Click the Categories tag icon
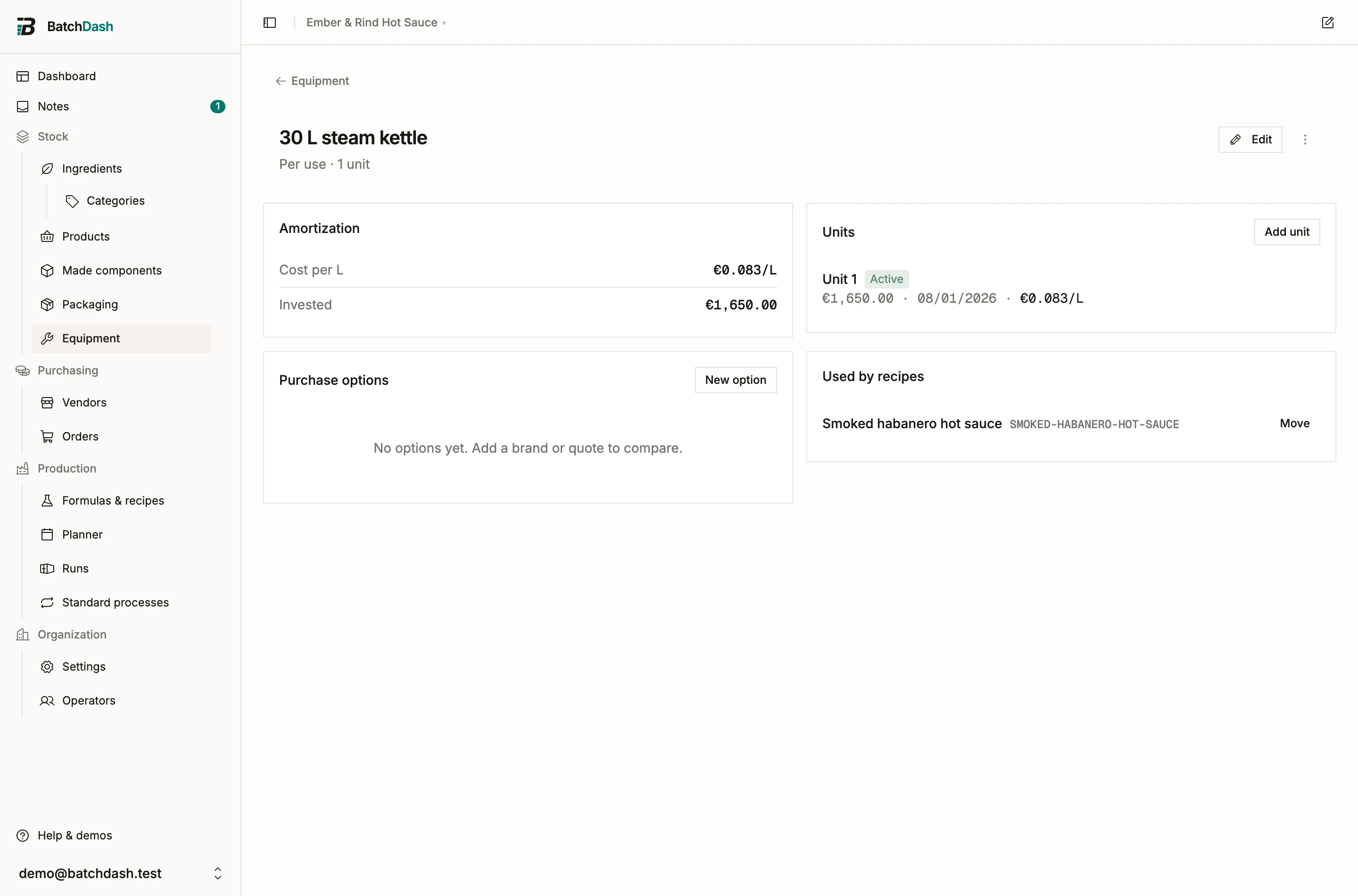 click(72, 200)
